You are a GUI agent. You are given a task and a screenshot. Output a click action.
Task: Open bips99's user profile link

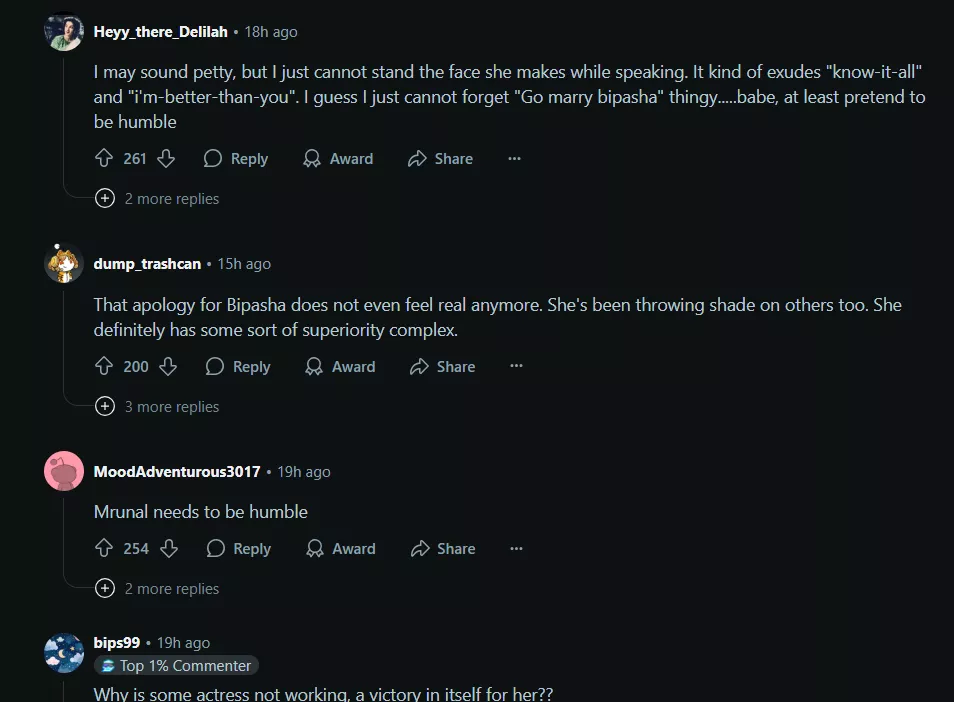coord(116,642)
